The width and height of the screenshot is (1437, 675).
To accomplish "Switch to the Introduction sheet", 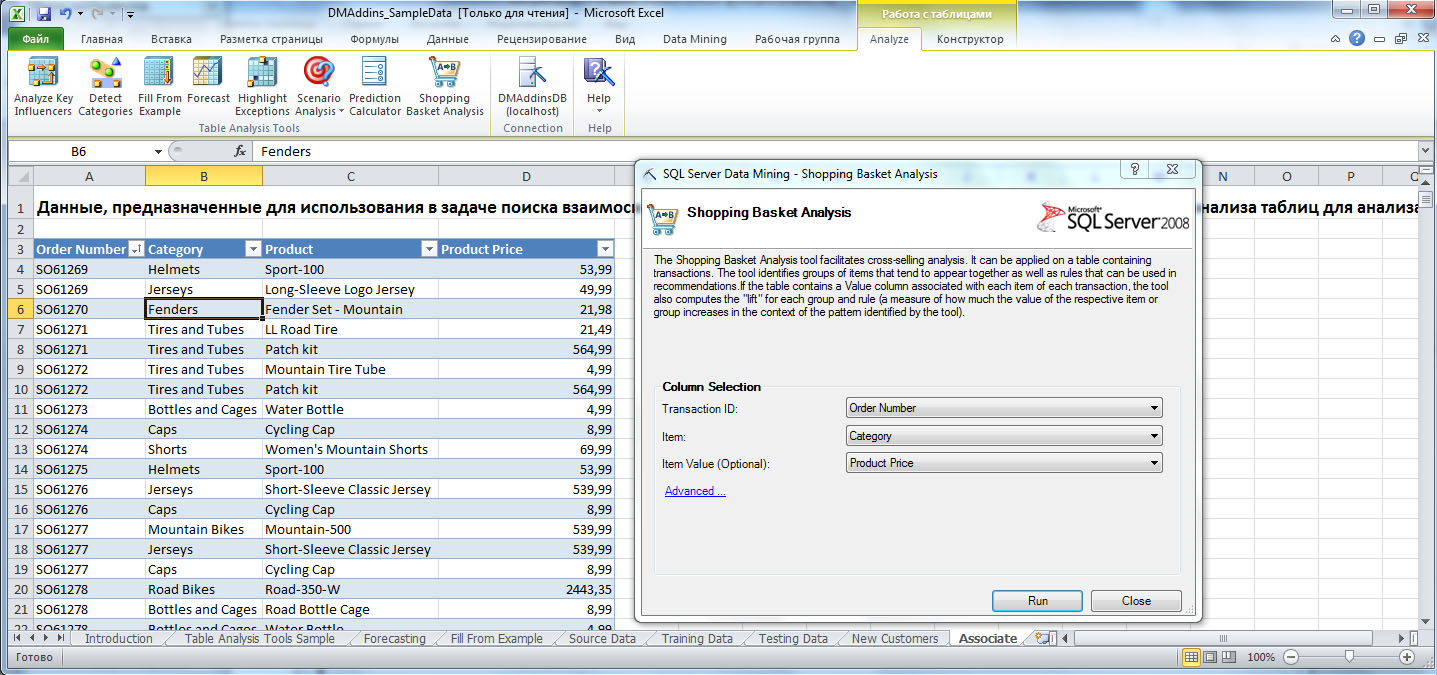I will coord(119,638).
